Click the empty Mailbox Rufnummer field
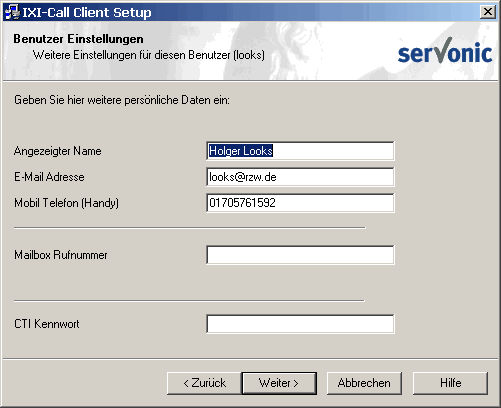 pos(300,255)
